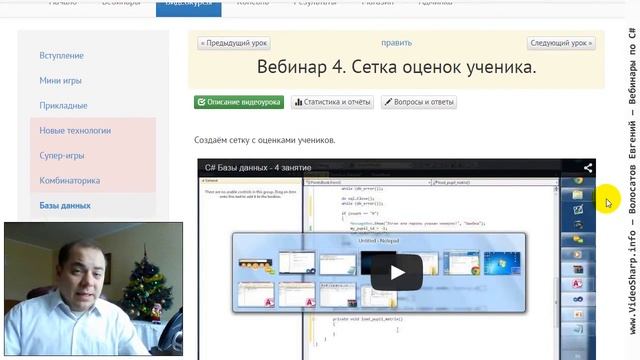The height and width of the screenshot is (360, 640).
Task: Open the Описание видеоурока button
Action: point(239,102)
